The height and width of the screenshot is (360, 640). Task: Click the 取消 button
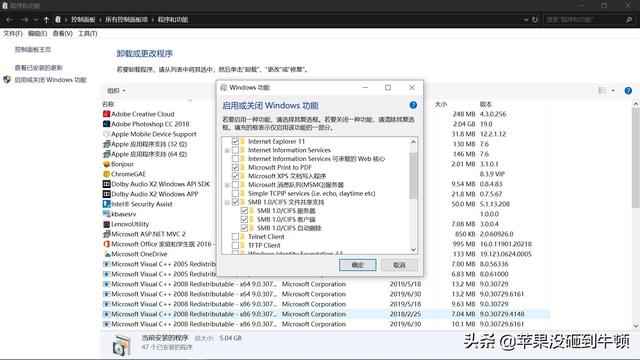[399, 265]
